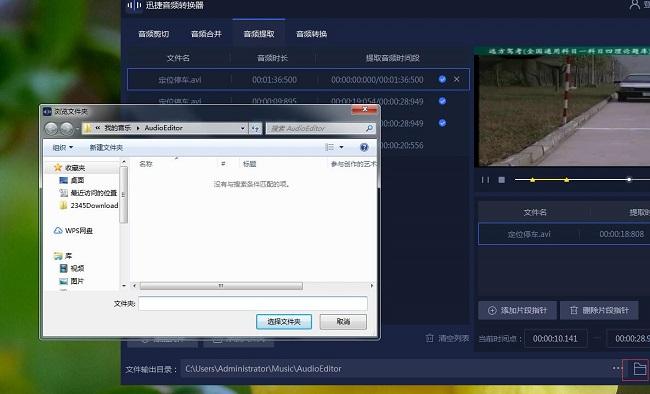Sort by the 名称 column header
This screenshot has height=394, width=650.
(x=146, y=164)
